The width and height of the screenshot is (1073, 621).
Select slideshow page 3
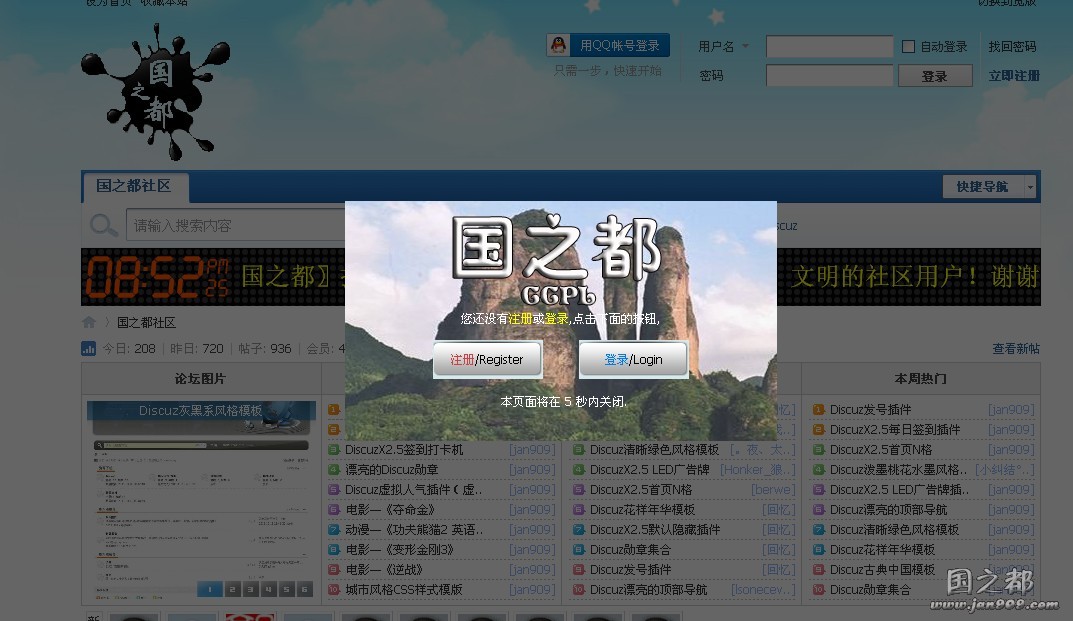pyautogui.click(x=250, y=590)
